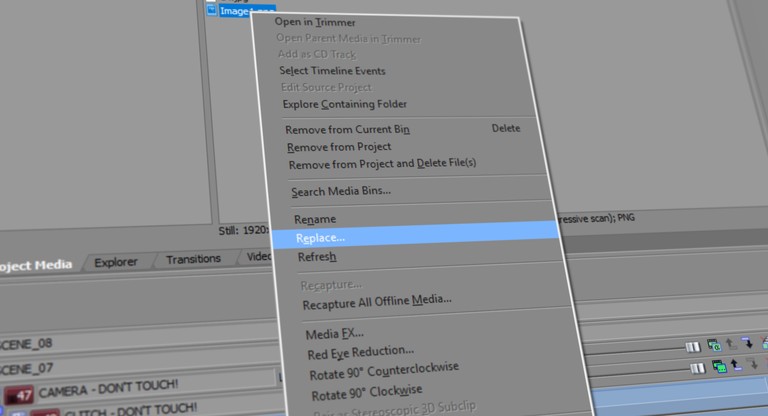Select Rotate 90° Clockwise
Viewport: 768px width, 416px height.
[x=367, y=392]
